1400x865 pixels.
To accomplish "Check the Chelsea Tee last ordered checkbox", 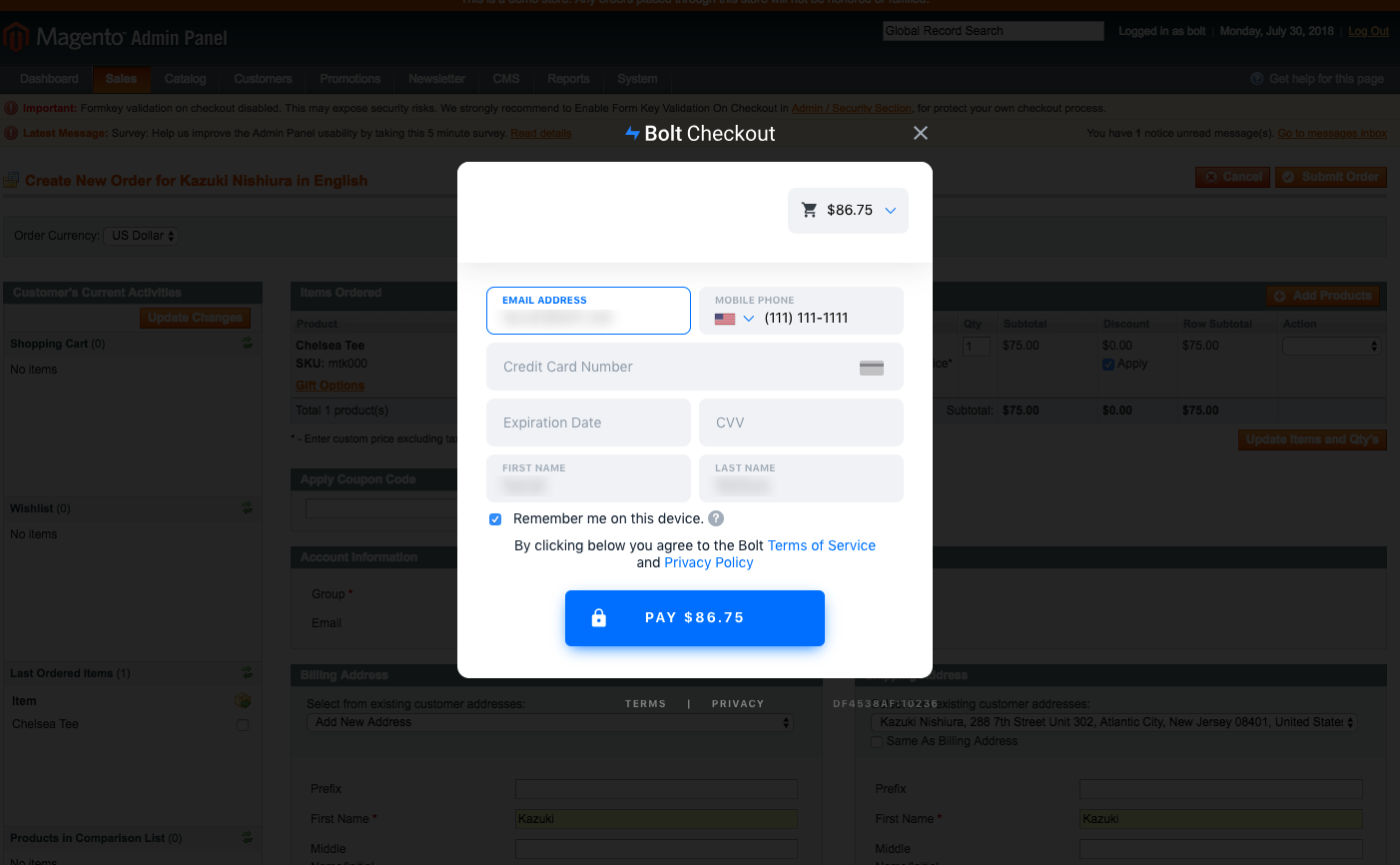I will [x=243, y=725].
